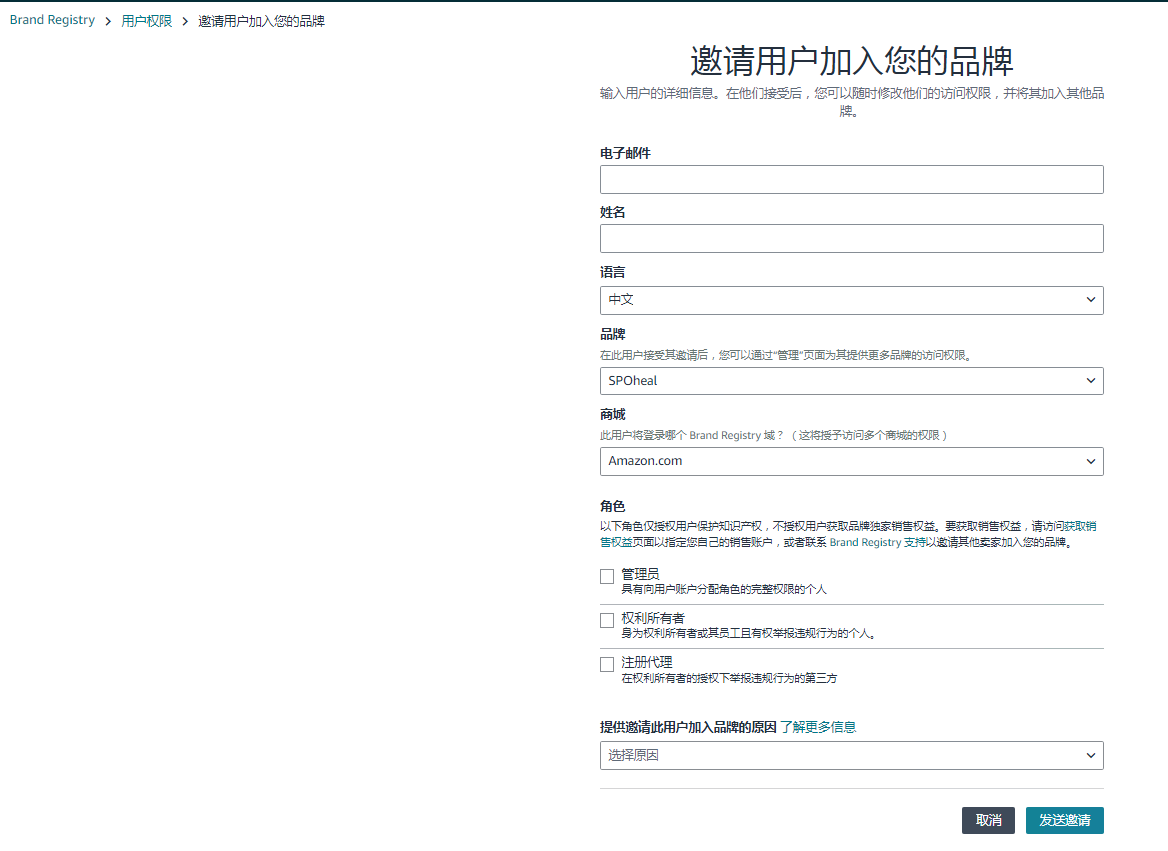
Task: Click the 管理员 role label text
Action: pyautogui.click(x=640, y=574)
